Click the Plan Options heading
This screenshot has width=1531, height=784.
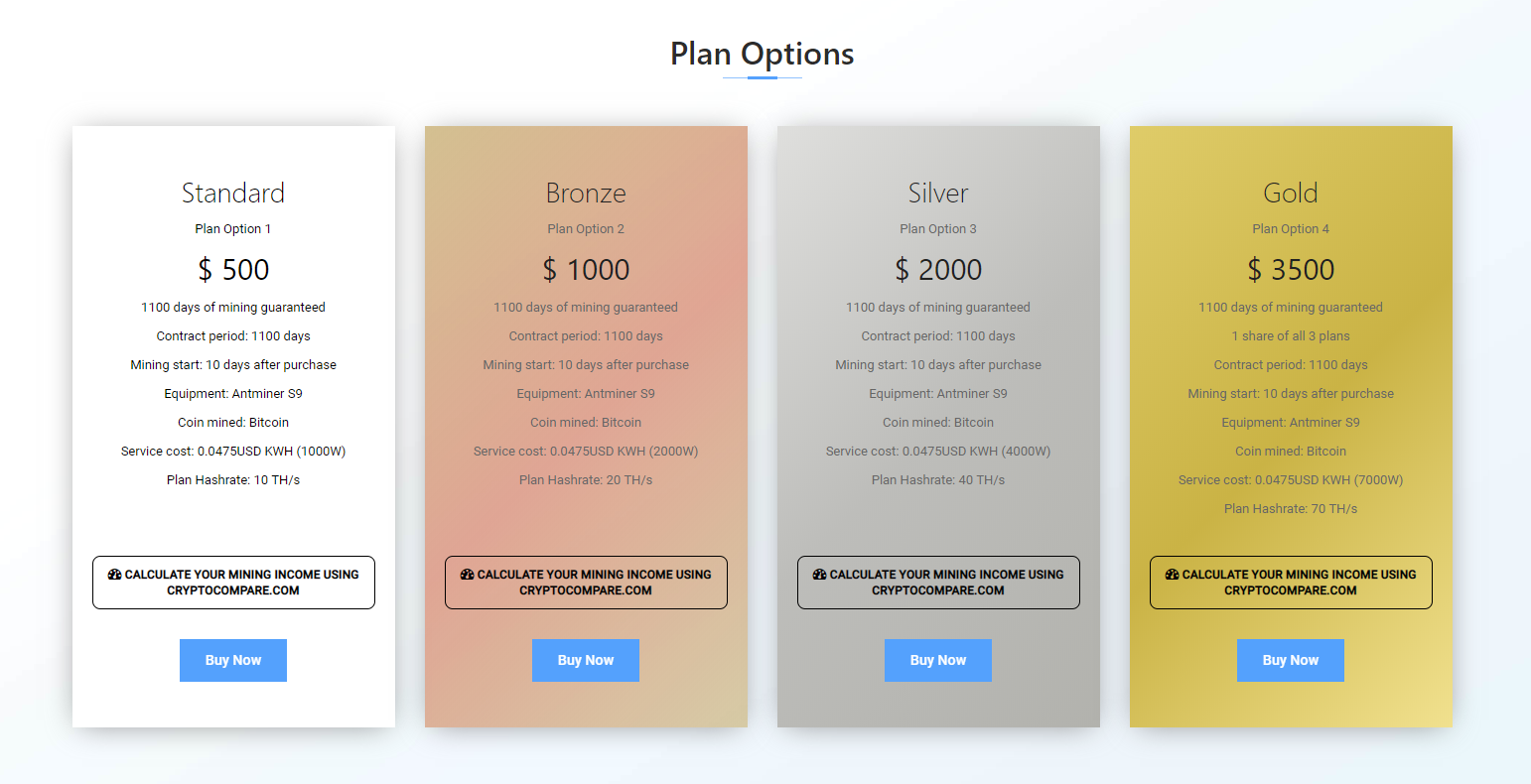tap(762, 54)
